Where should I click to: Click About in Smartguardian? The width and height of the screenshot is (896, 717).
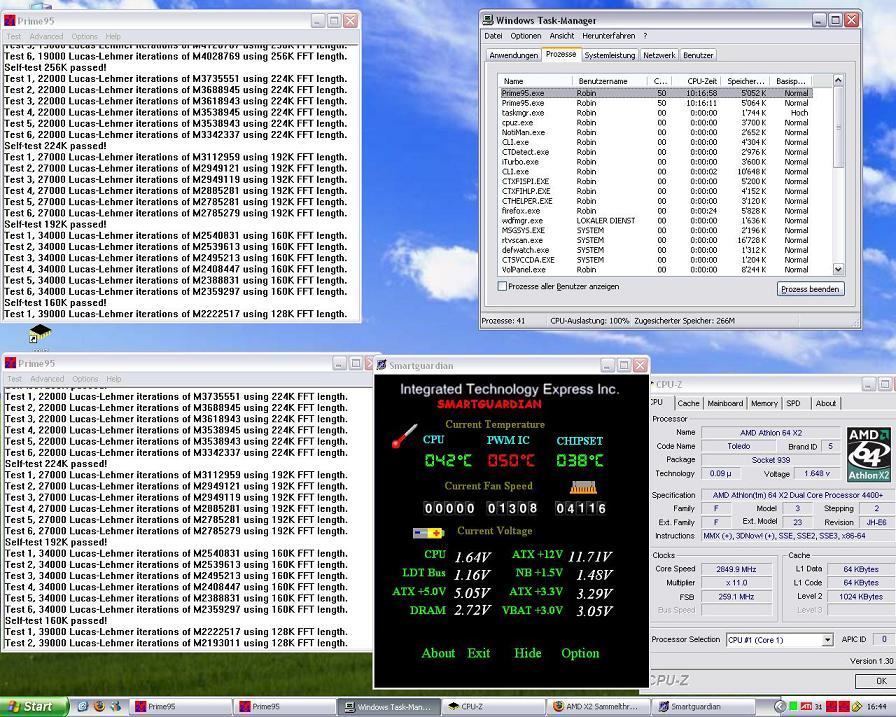click(438, 654)
